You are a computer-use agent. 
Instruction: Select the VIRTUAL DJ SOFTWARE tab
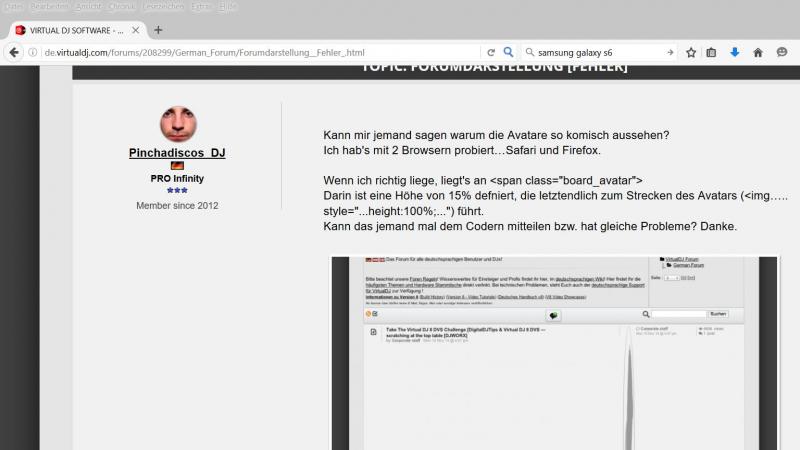click(78, 30)
